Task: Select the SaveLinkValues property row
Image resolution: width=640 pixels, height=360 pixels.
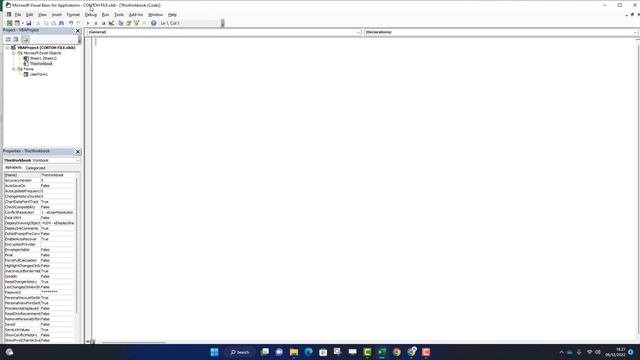Action: pos(40,329)
